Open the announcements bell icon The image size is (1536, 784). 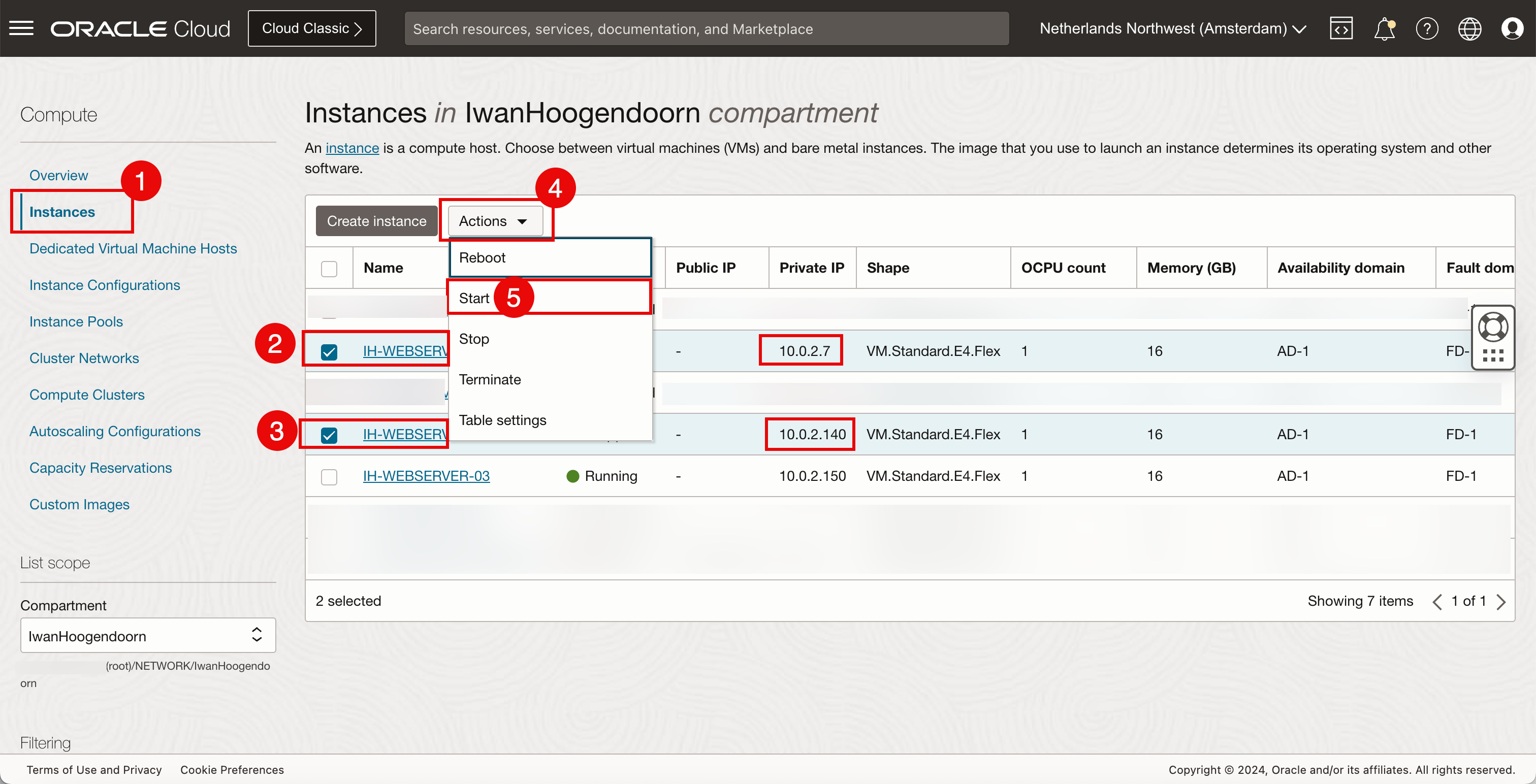1384,28
